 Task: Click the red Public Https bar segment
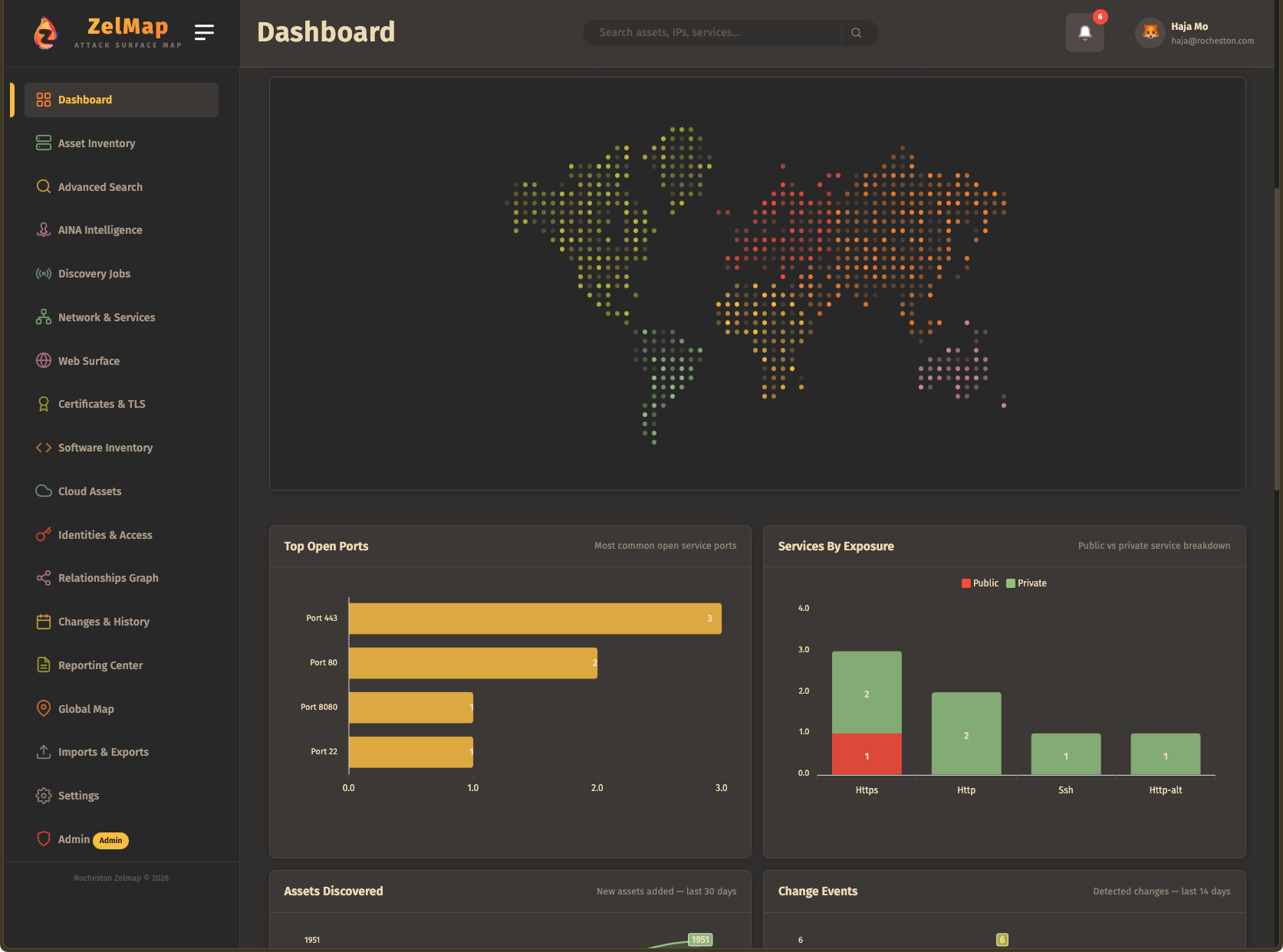[867, 754]
